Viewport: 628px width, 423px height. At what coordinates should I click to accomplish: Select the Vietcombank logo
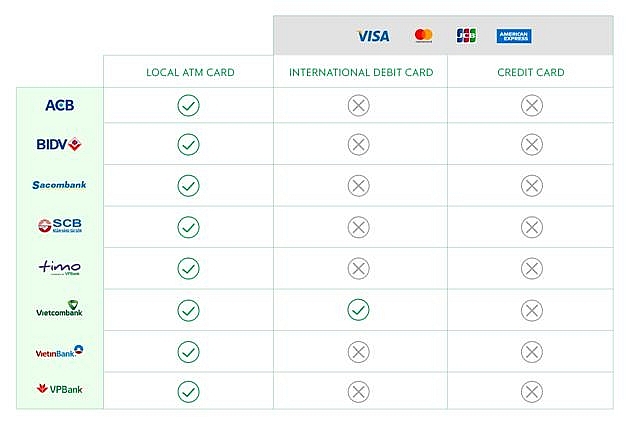(x=59, y=310)
